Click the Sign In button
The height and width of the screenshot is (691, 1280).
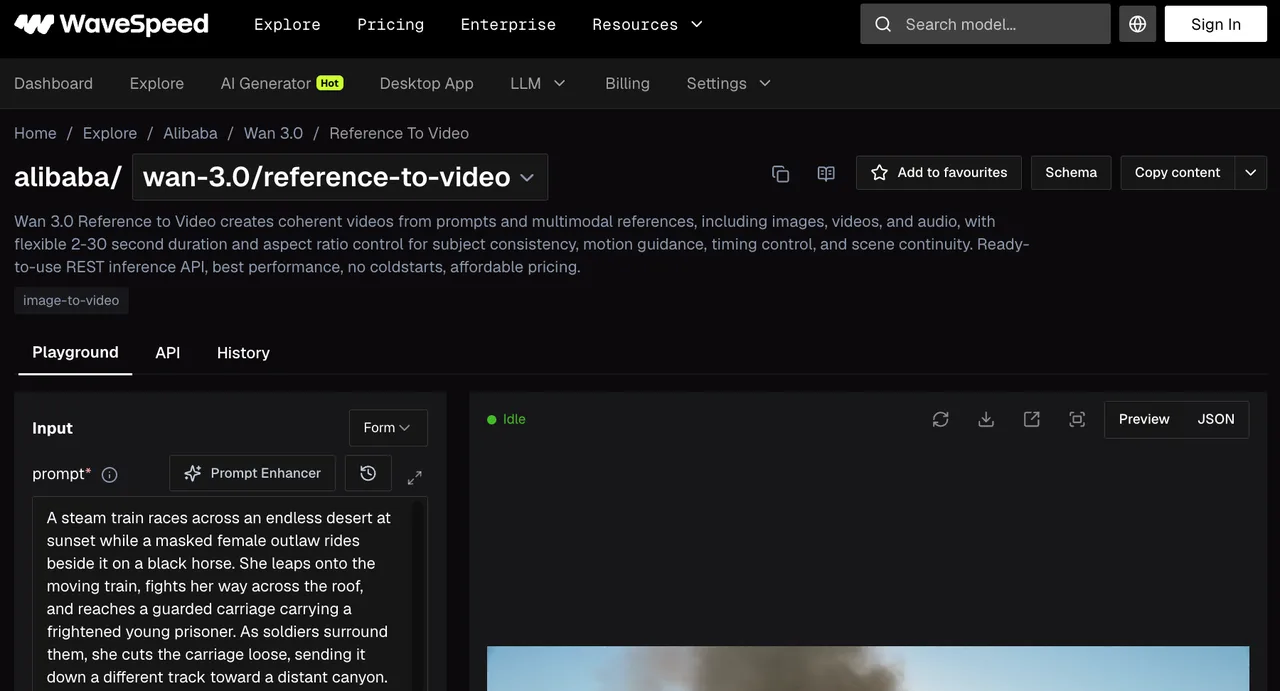coord(1216,24)
